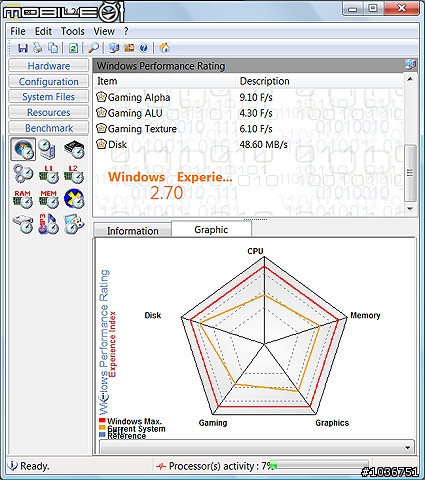
Task: Open the ? help menu
Action: (126, 31)
